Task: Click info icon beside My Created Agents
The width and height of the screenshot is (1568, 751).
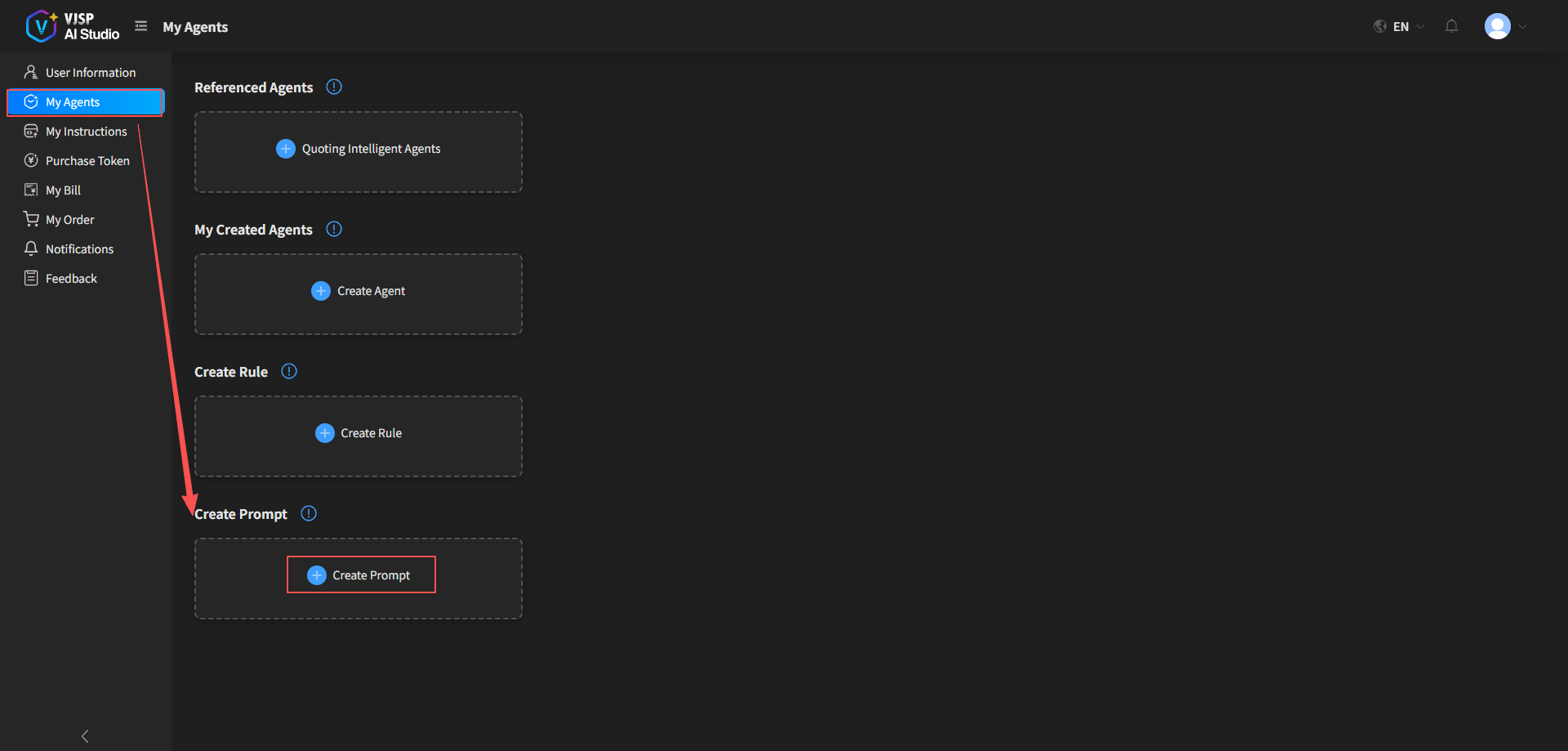Action: pyautogui.click(x=334, y=229)
